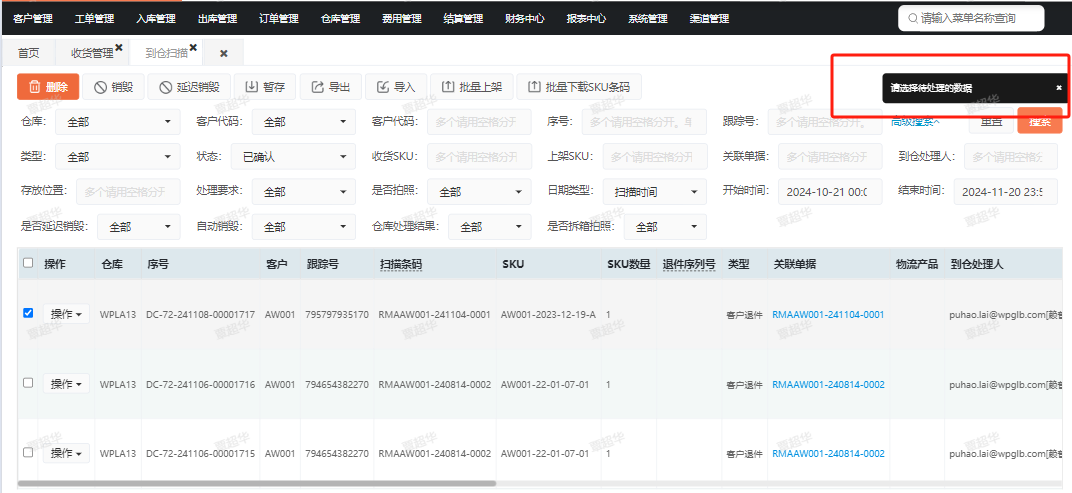The image size is (1072, 493).
Task: Expand the 是否拆箱拍照 dropdown
Action: coord(665,227)
